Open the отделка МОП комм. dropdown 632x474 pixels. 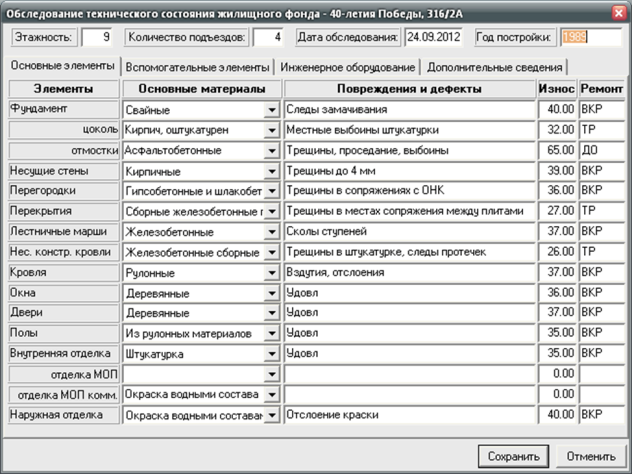pyautogui.click(x=272, y=395)
